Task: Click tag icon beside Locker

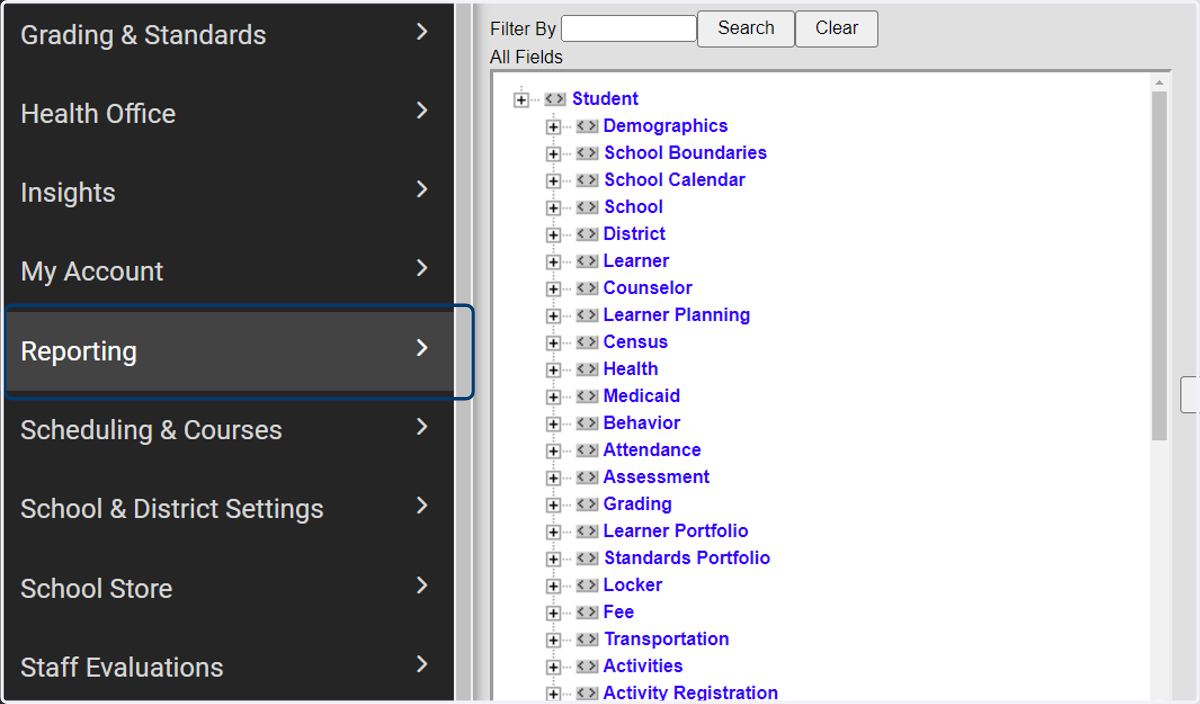Action: pyautogui.click(x=587, y=585)
